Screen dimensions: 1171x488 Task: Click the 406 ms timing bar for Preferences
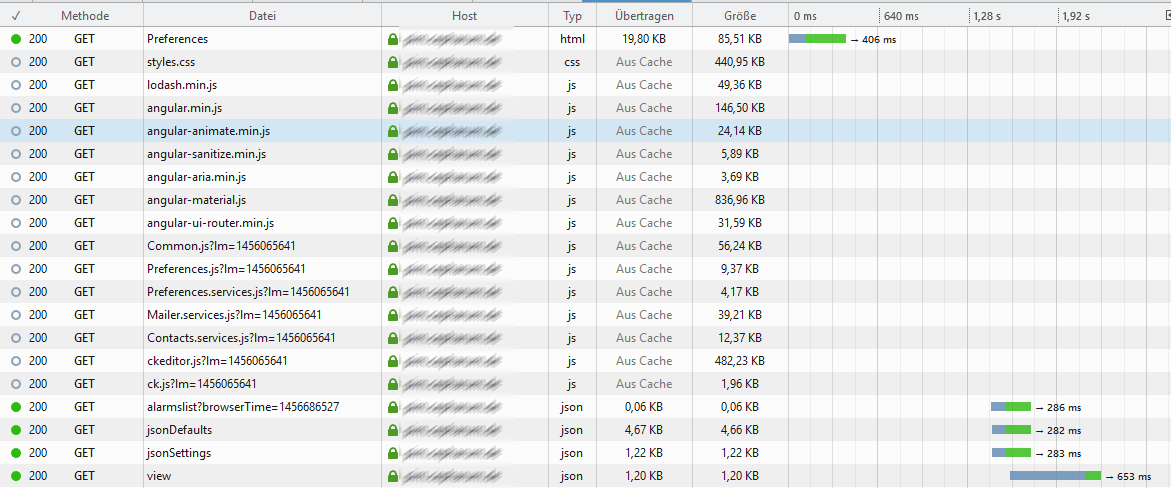click(x=817, y=39)
